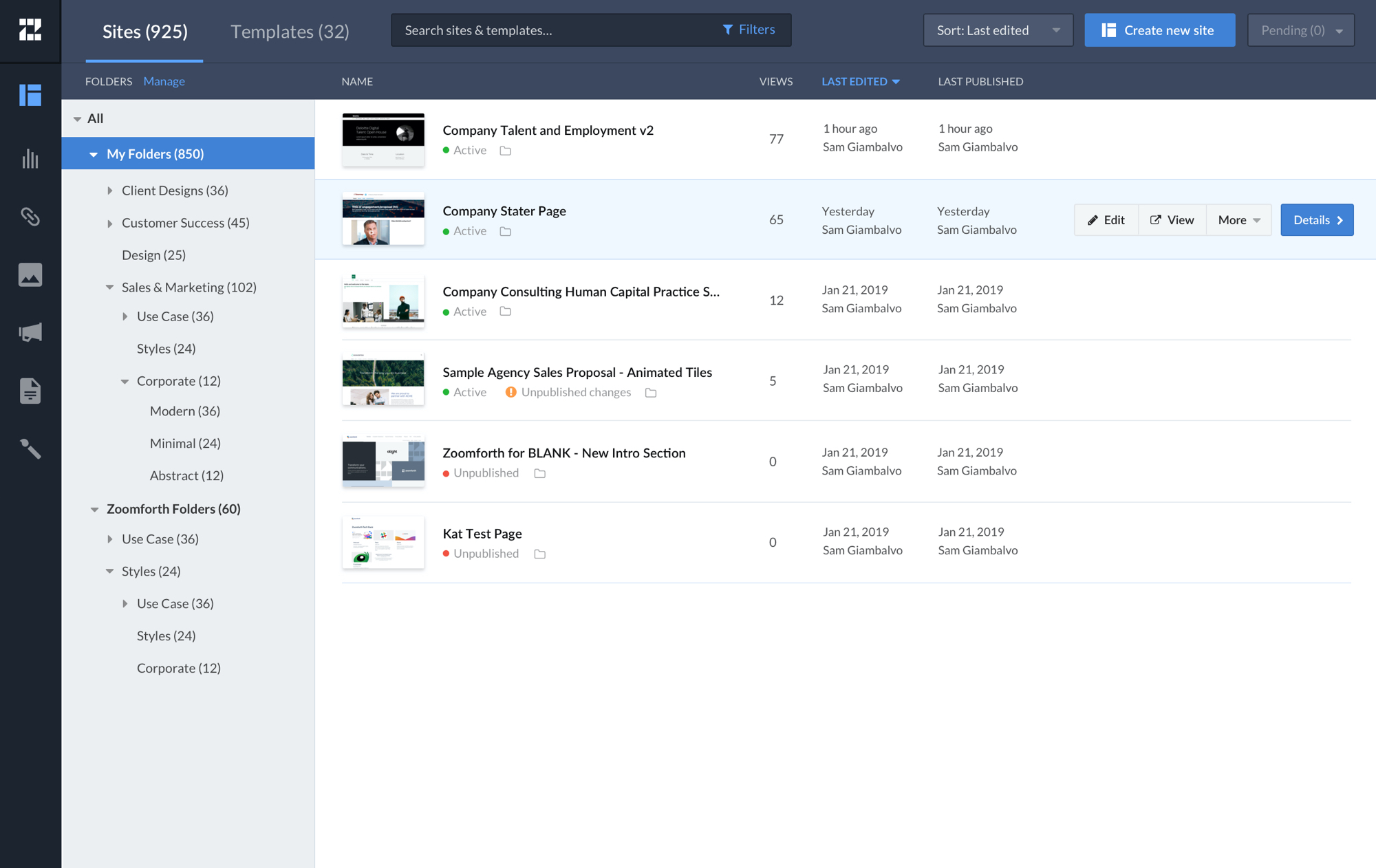Open the documents sidebar icon

(x=30, y=391)
